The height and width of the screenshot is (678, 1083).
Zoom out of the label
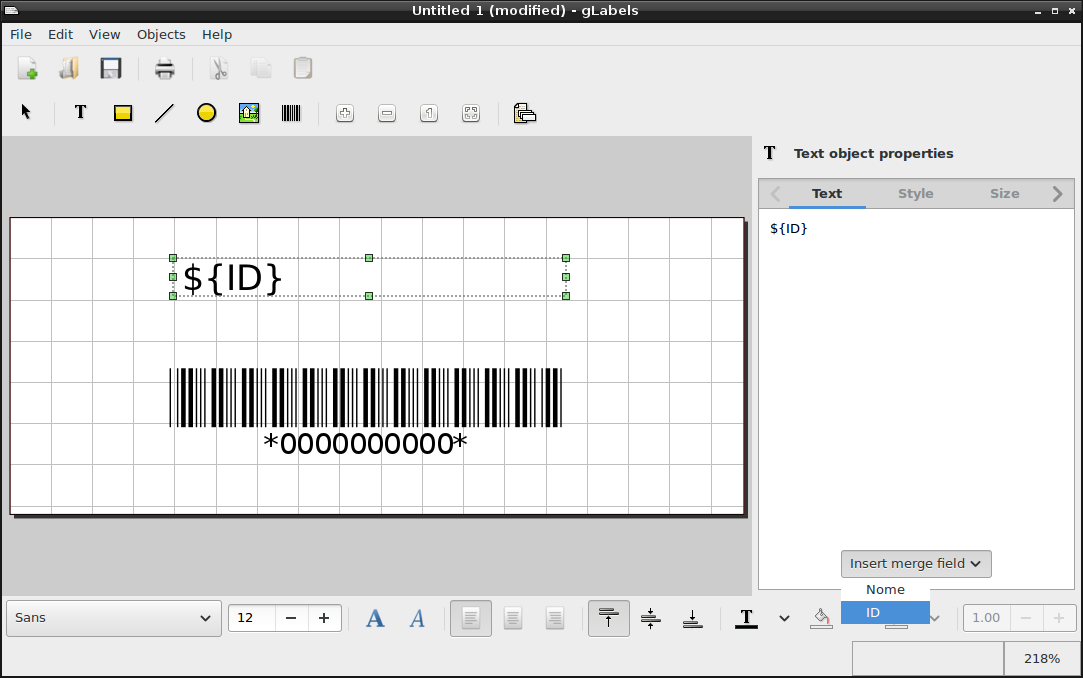pyautogui.click(x=387, y=113)
